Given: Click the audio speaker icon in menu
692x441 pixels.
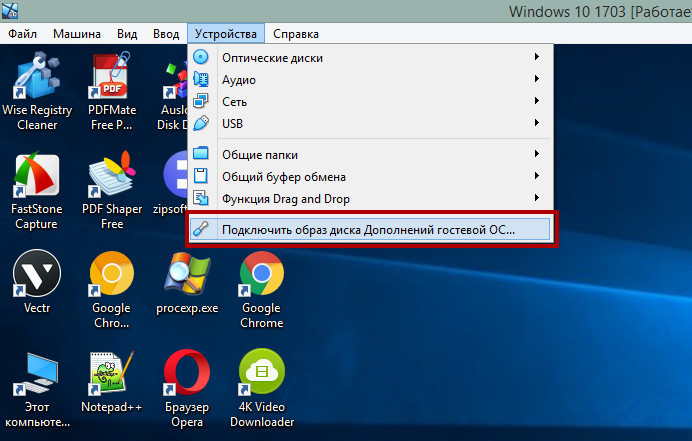Looking at the screenshot, I should coord(201,79).
